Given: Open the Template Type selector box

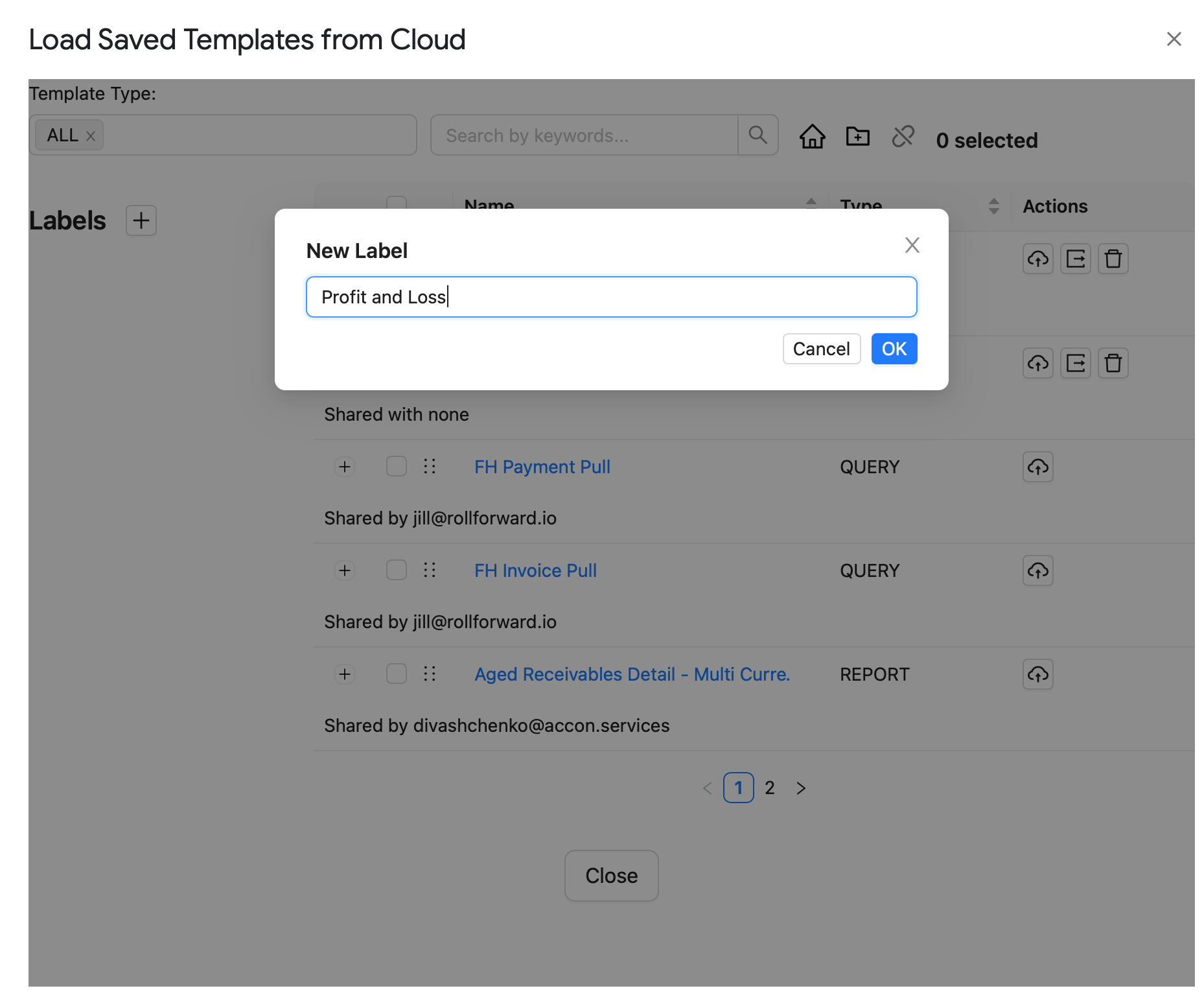Looking at the screenshot, I should [x=222, y=135].
